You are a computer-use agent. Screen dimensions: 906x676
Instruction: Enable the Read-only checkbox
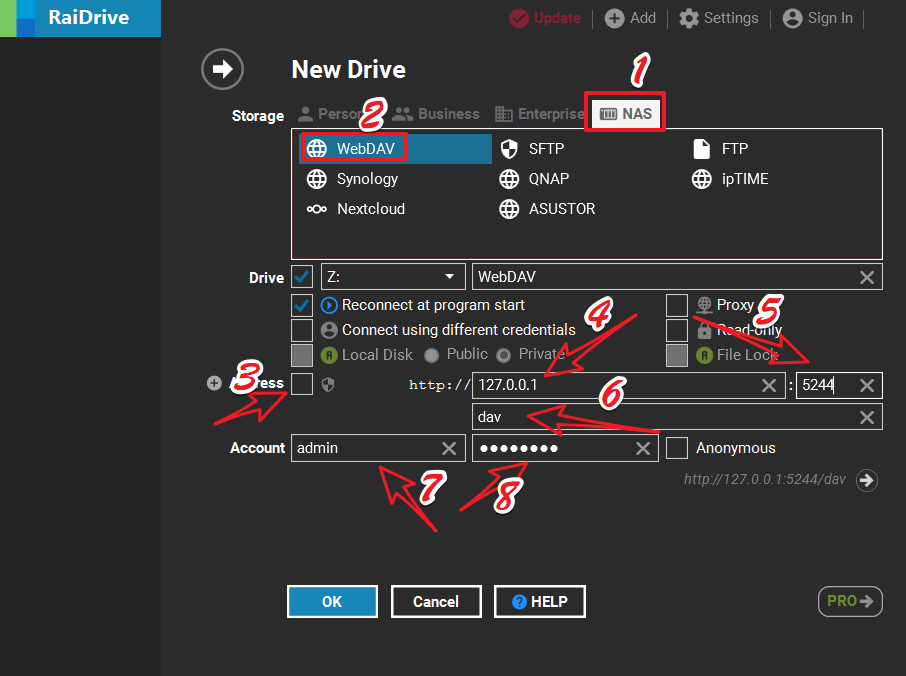pyautogui.click(x=677, y=330)
